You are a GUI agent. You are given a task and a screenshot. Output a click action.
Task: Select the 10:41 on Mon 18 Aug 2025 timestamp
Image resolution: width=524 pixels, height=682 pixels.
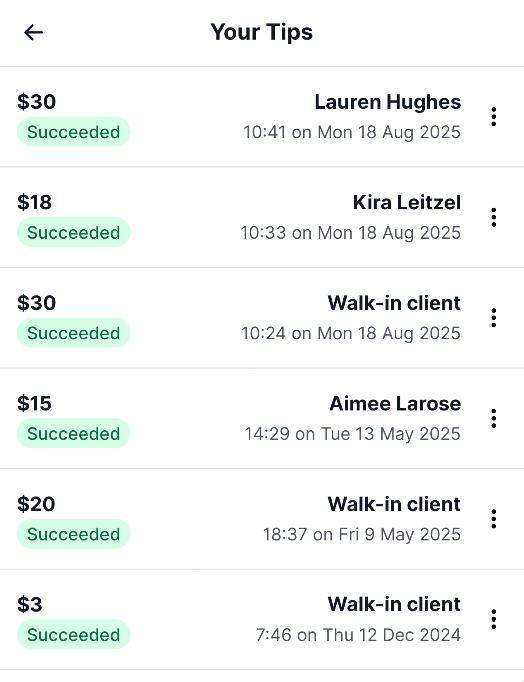coord(352,132)
